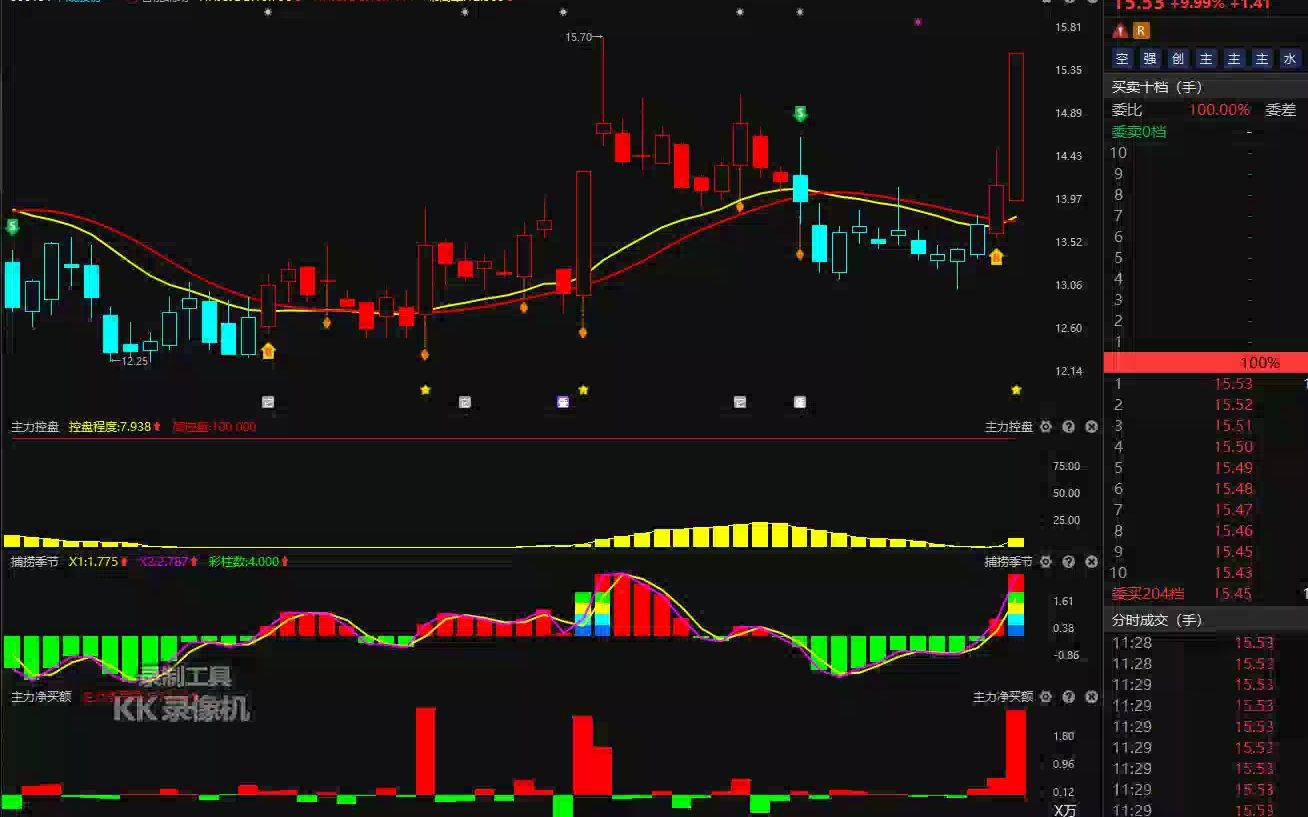Click the 15.70 high price label
The width and height of the screenshot is (1308, 817).
578,37
